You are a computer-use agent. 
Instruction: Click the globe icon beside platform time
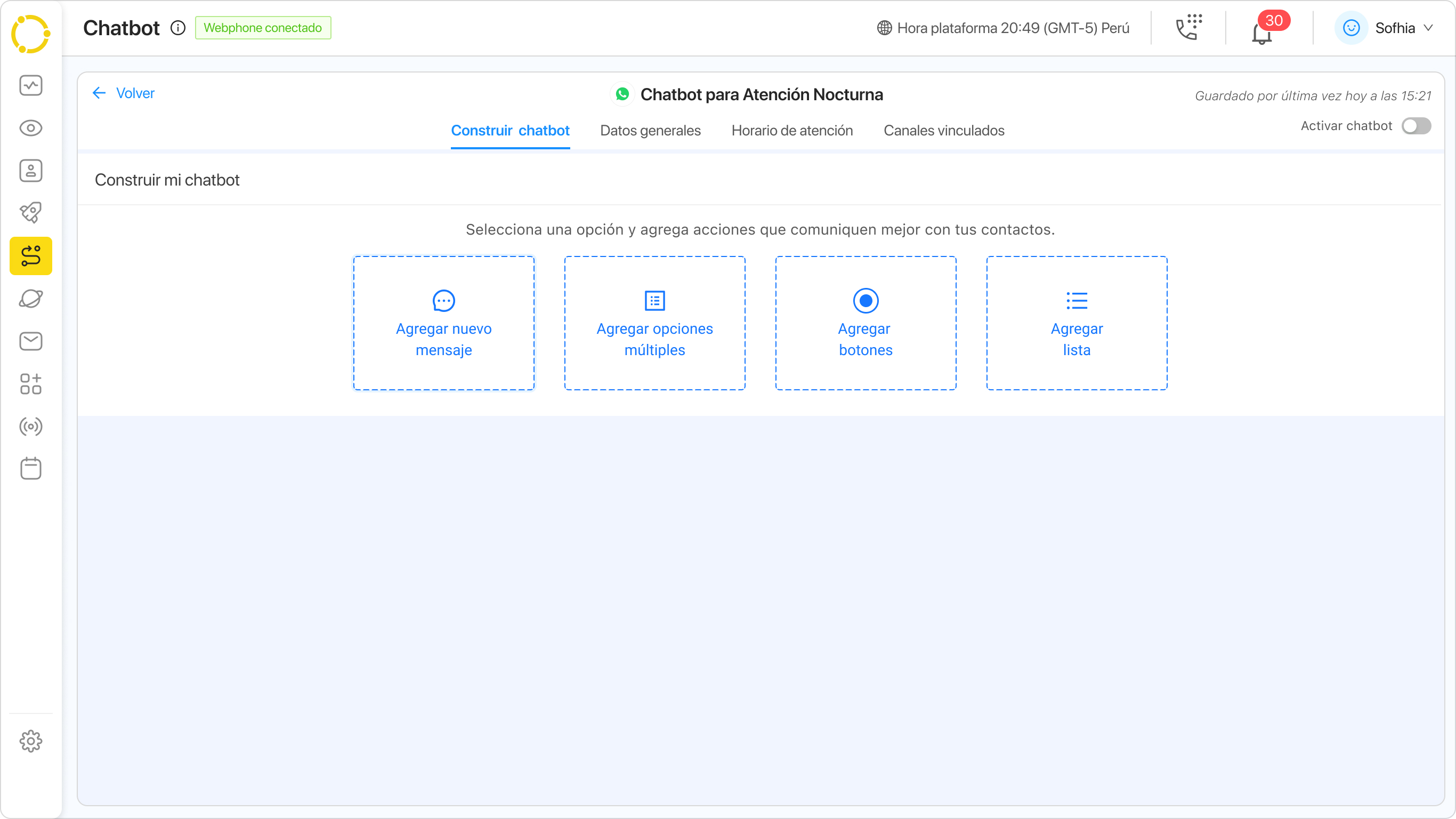tap(884, 28)
